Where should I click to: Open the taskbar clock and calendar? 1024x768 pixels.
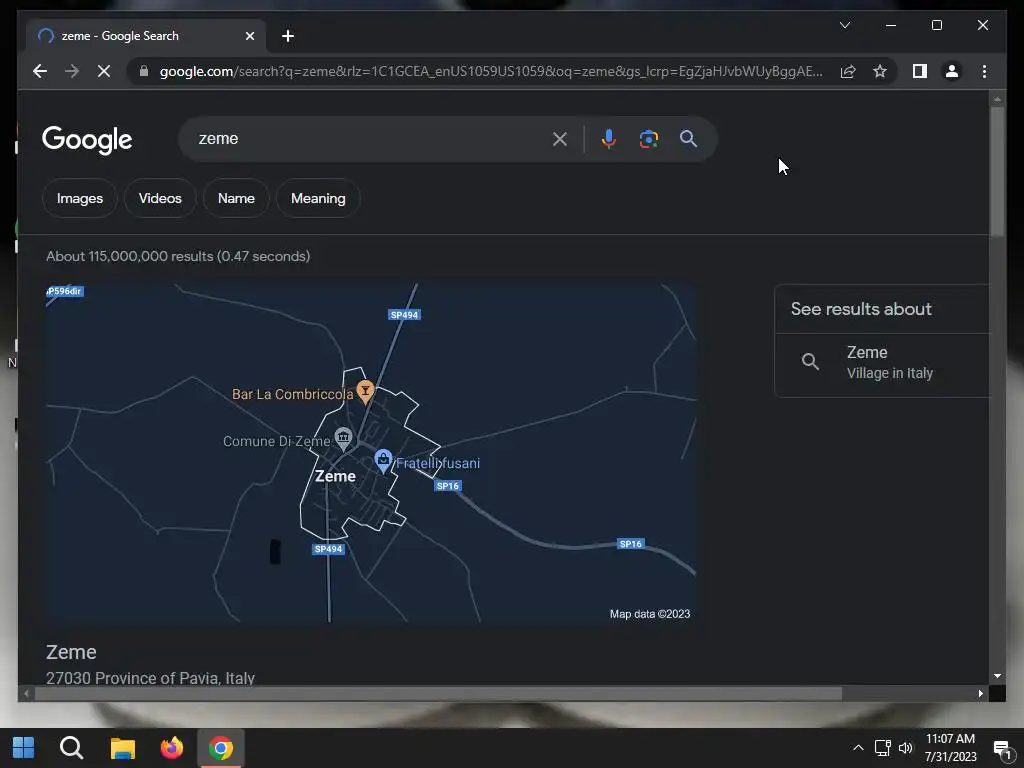(x=950, y=748)
